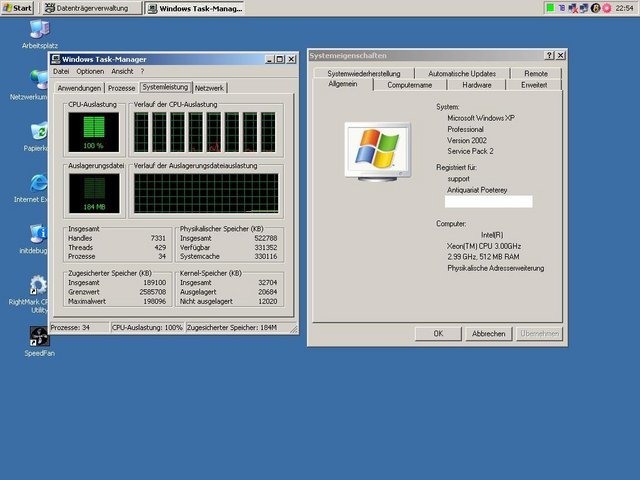Viewport: 640px width, 480px height.
Task: Switch to the Anwendungen tab
Action: coord(79,88)
